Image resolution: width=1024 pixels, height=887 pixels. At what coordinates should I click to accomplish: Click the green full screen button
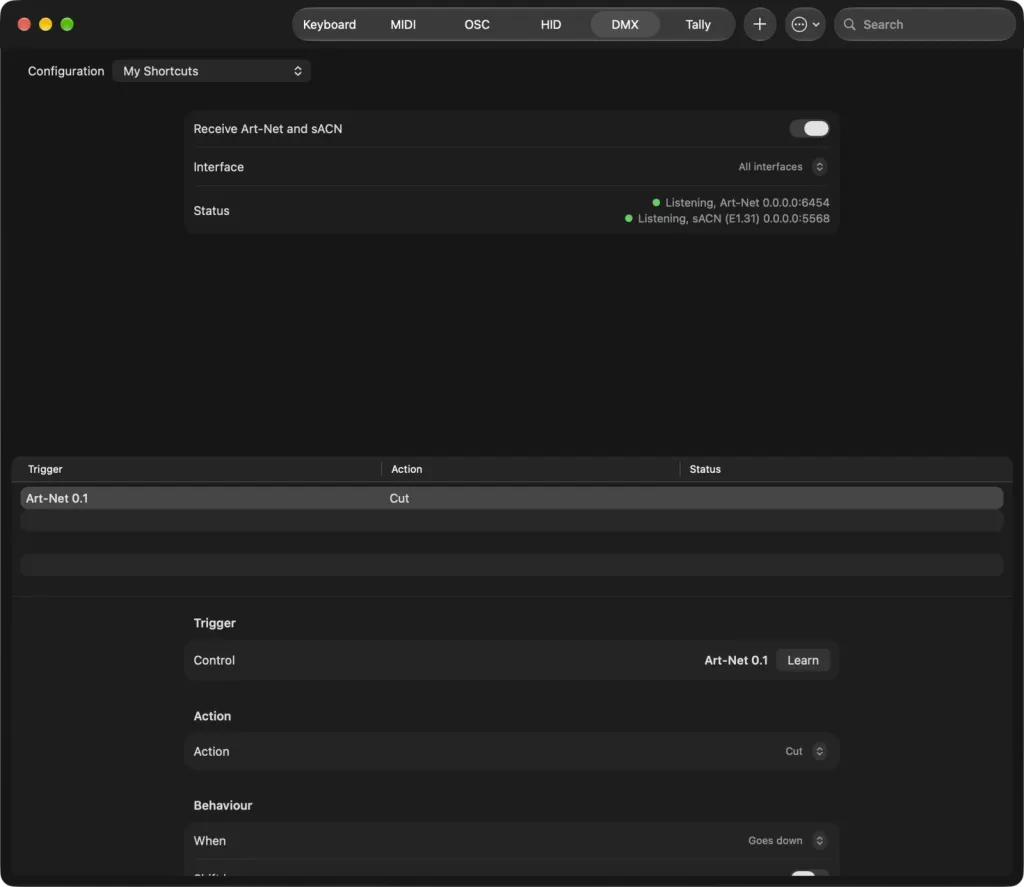[x=67, y=24]
